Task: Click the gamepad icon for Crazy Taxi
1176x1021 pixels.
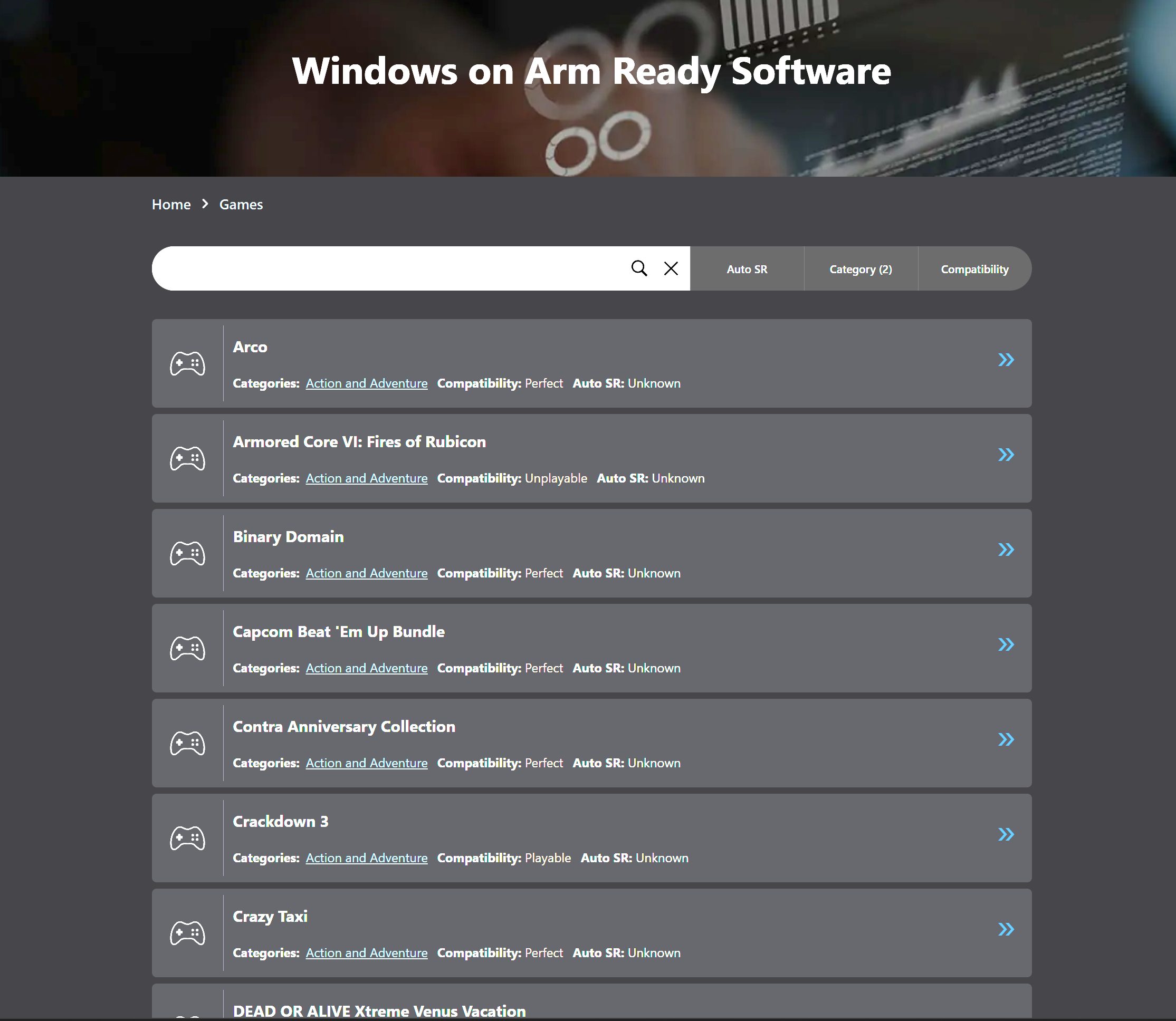Action: click(x=187, y=933)
